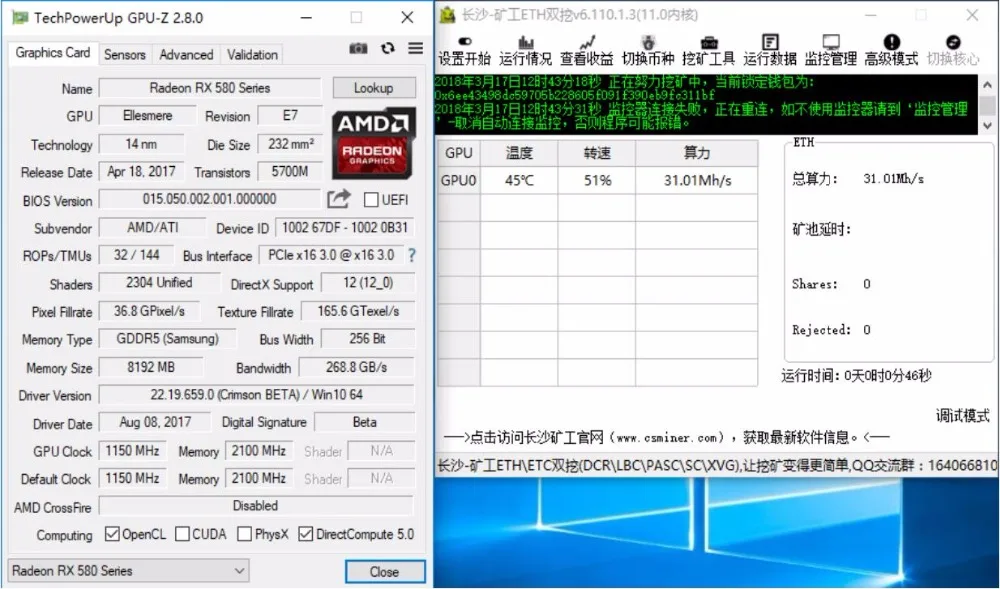The height and width of the screenshot is (589, 1000).
Task: Click the Shaders 2304 Unified field
Action: pyautogui.click(x=159, y=282)
